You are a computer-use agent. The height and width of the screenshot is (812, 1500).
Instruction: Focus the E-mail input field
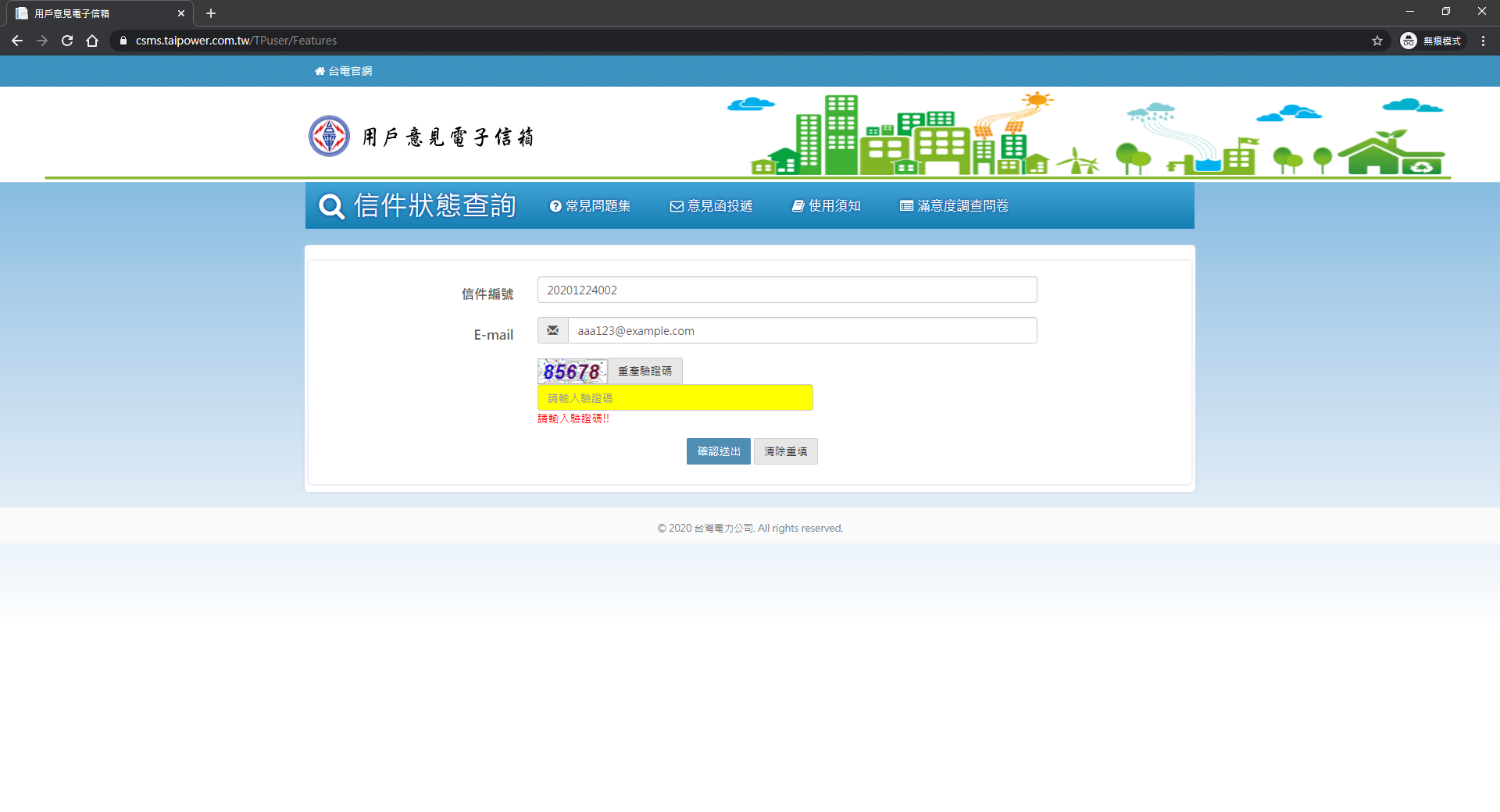tap(802, 330)
